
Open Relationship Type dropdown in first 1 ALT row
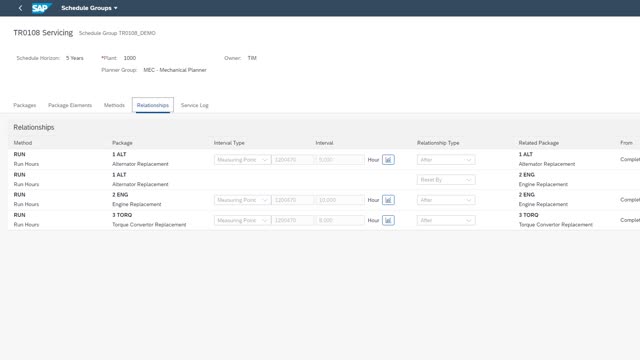pos(446,160)
